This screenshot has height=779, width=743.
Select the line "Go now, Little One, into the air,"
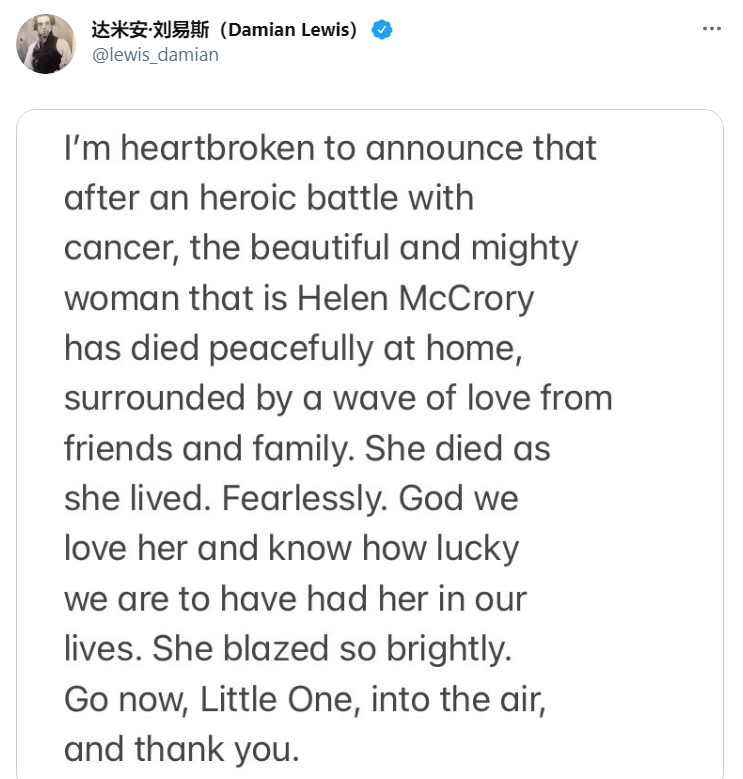pos(305,700)
